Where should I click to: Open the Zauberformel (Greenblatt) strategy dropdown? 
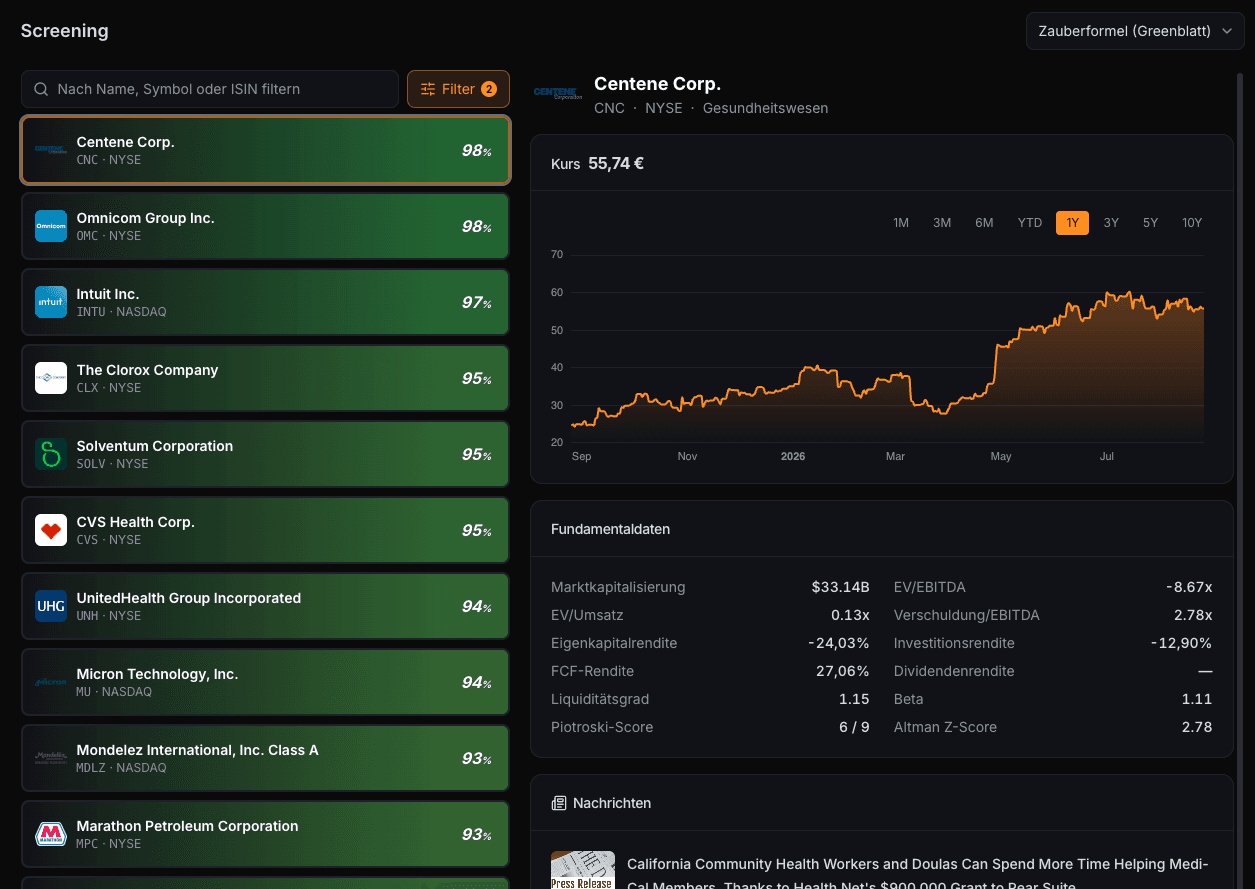[1135, 31]
